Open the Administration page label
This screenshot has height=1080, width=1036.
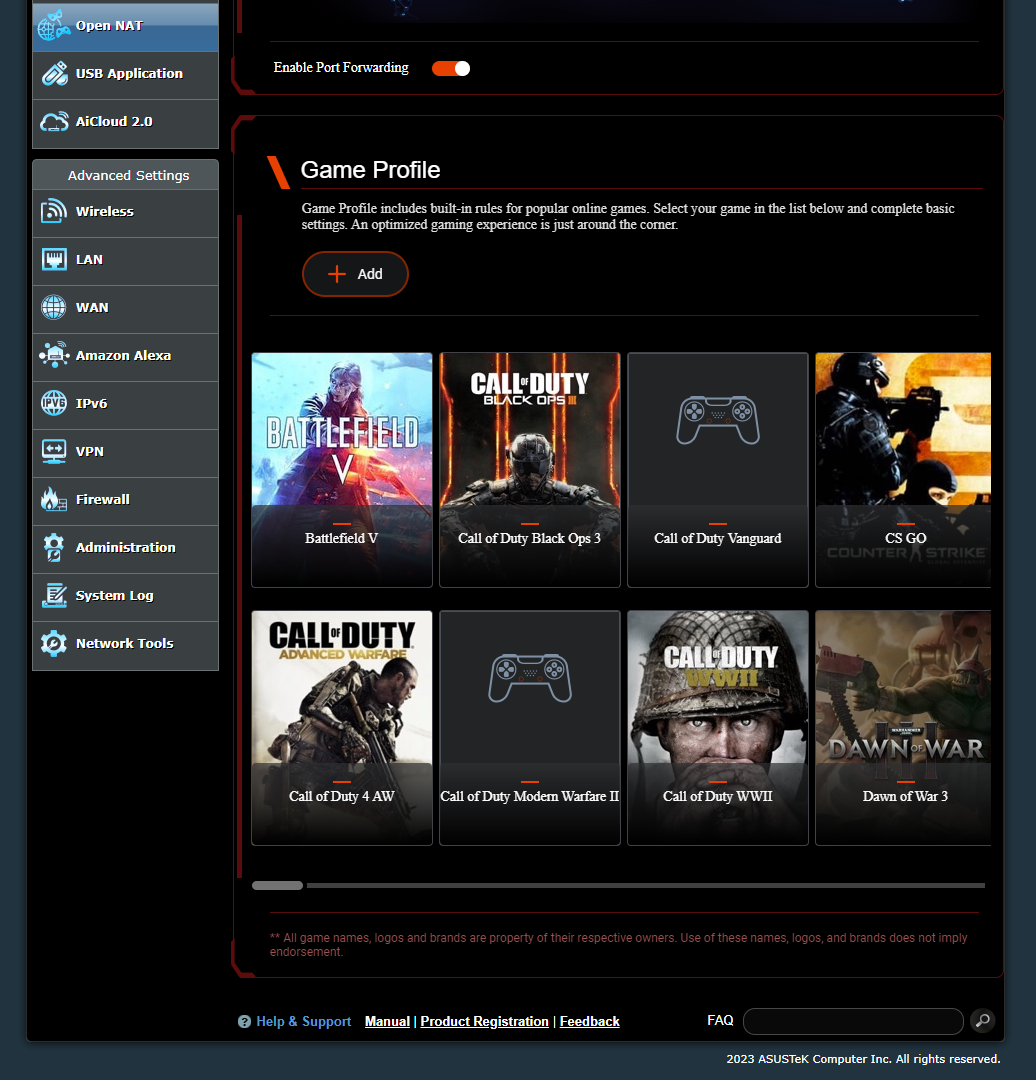[x=125, y=548]
